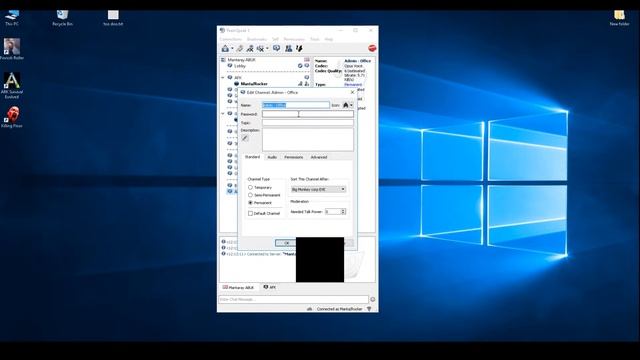The height and width of the screenshot is (360, 640).
Task: Open the contacts toolbar icon
Action: pos(289,49)
